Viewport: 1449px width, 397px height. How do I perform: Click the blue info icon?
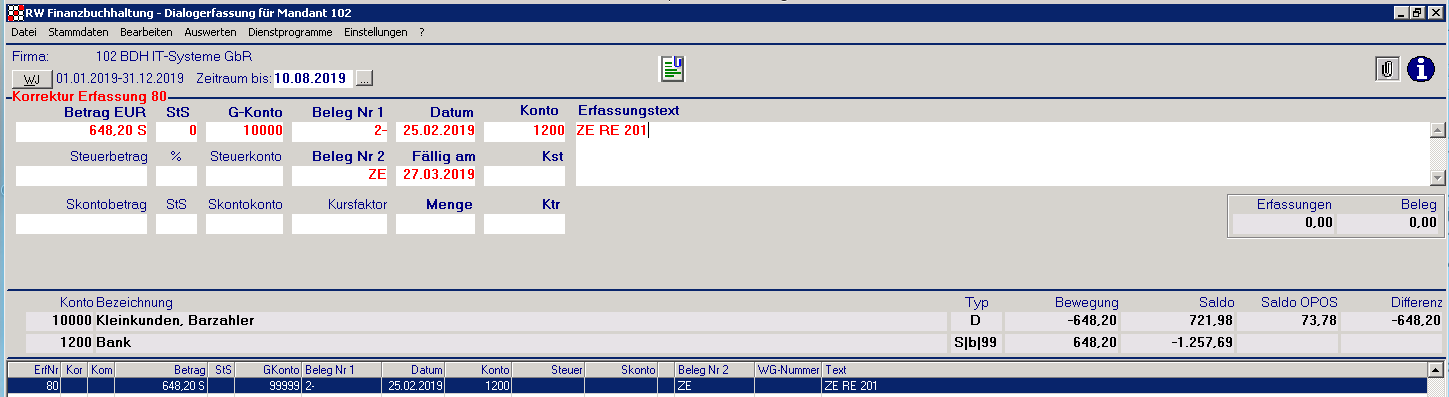tap(1421, 69)
